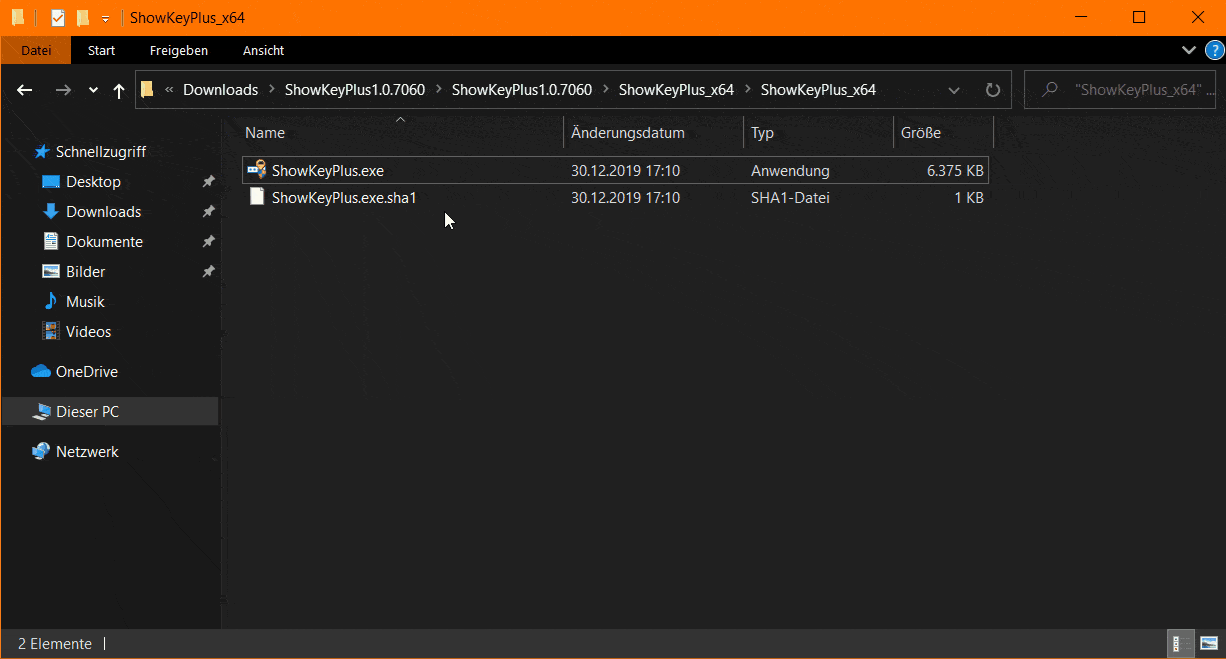The height and width of the screenshot is (659, 1226).
Task: Open the blue help icon
Action: coord(1214,50)
